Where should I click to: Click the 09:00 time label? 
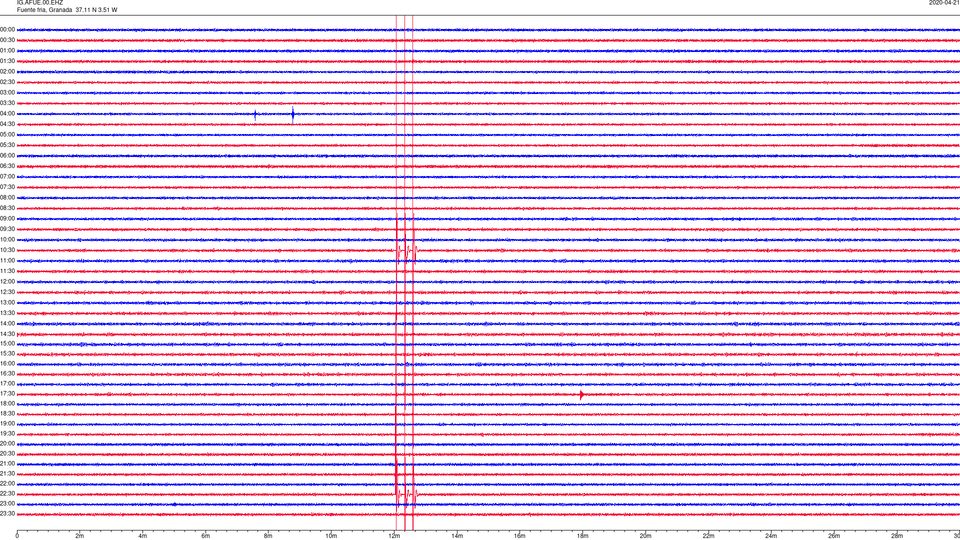point(7,219)
